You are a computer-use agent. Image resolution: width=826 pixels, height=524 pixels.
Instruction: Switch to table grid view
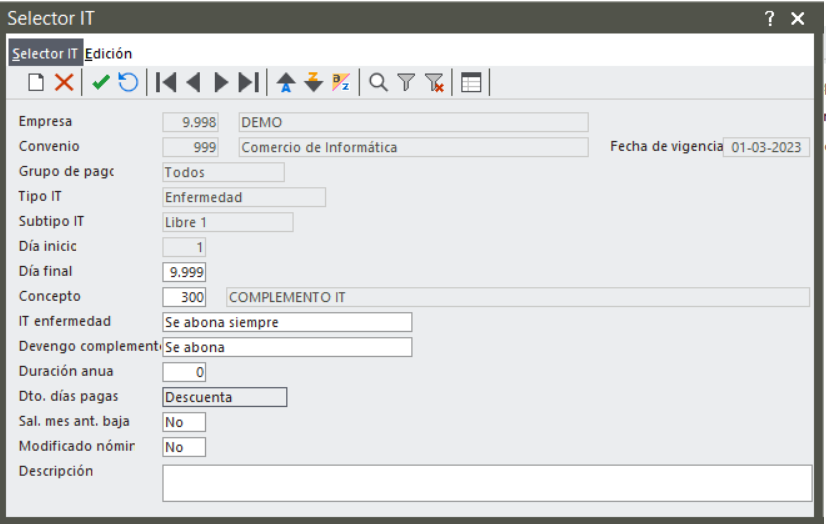pyautogui.click(x=471, y=83)
